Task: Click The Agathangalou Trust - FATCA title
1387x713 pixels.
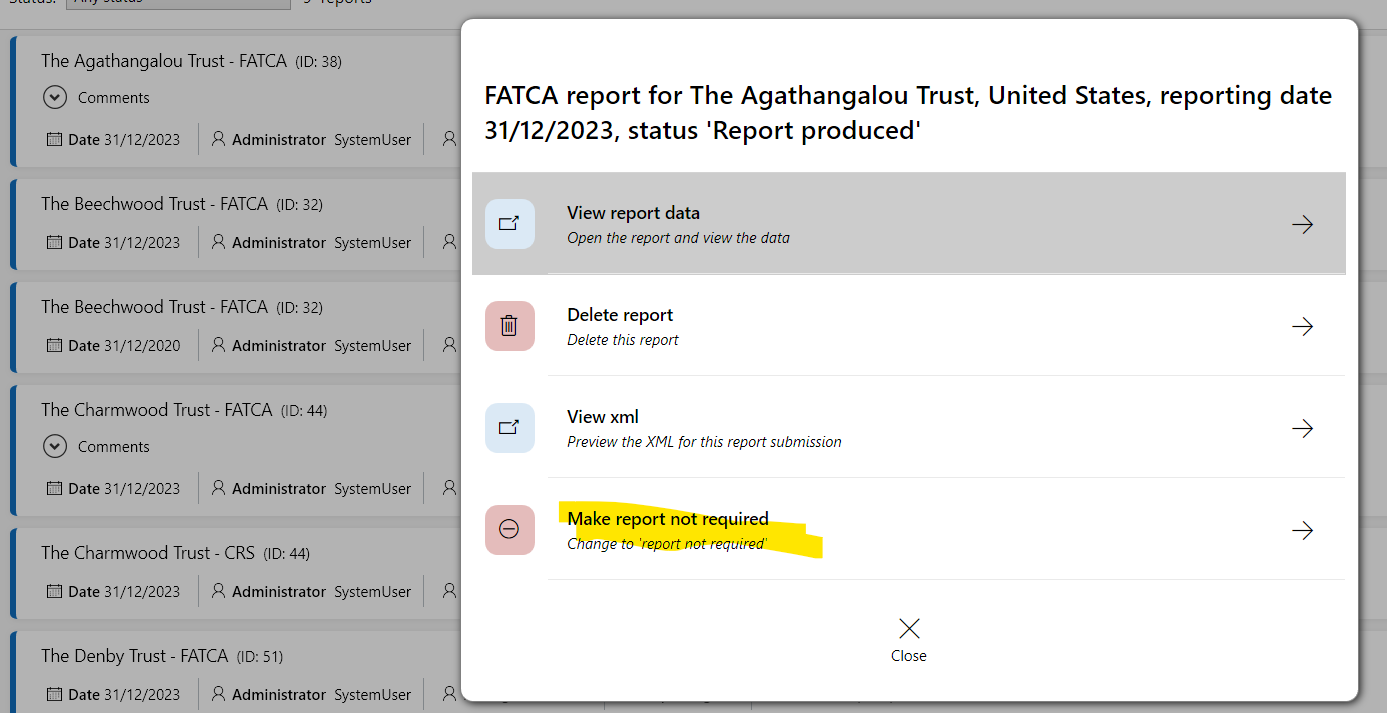Action: click(165, 61)
